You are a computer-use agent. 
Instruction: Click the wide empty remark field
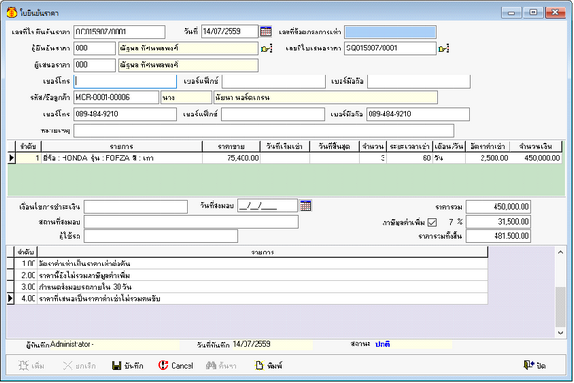264,131
